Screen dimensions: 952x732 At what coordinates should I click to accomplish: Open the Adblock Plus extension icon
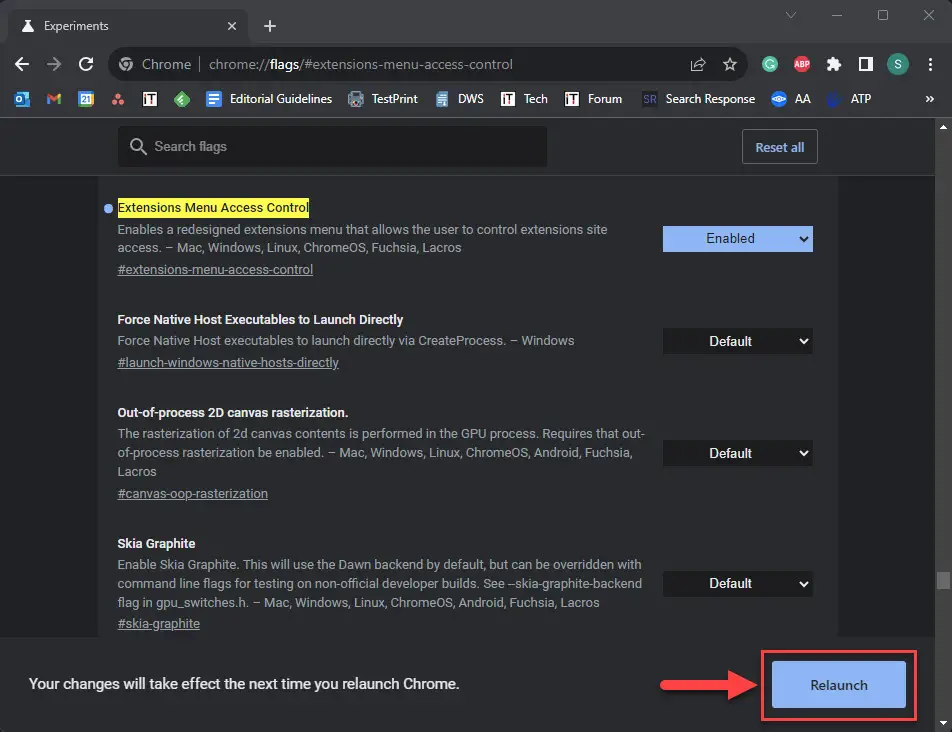click(x=801, y=64)
